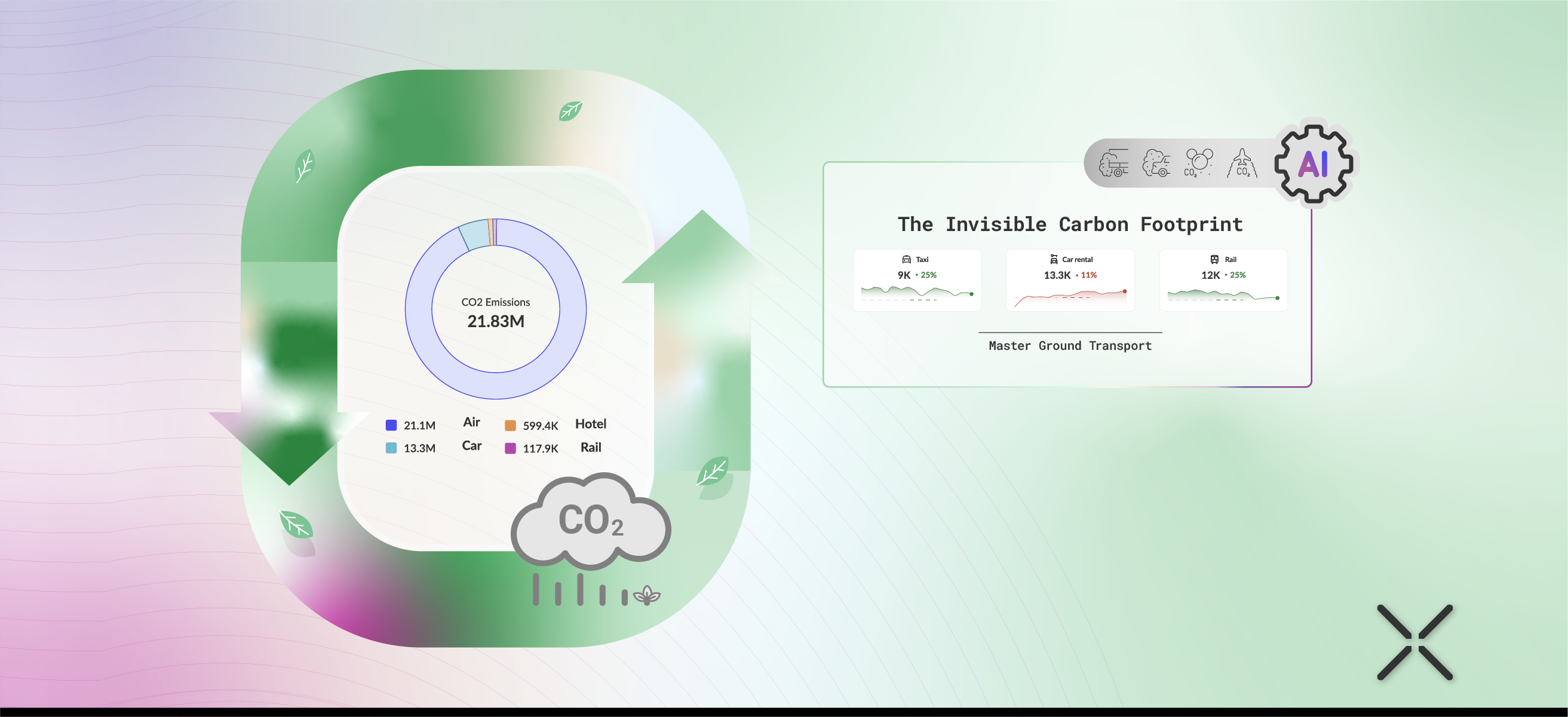
Task: Click the X logo in bottom corner
Action: [x=1414, y=642]
